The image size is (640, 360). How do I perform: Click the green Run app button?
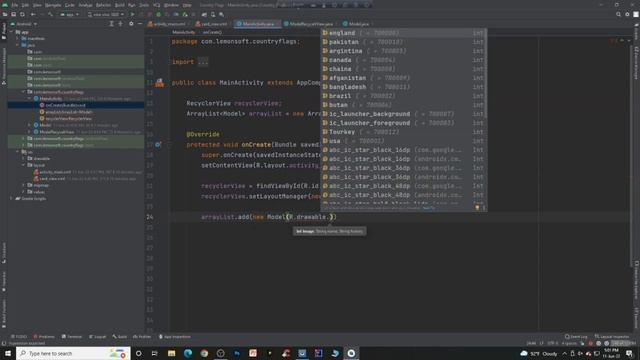pyautogui.click(x=132, y=14)
